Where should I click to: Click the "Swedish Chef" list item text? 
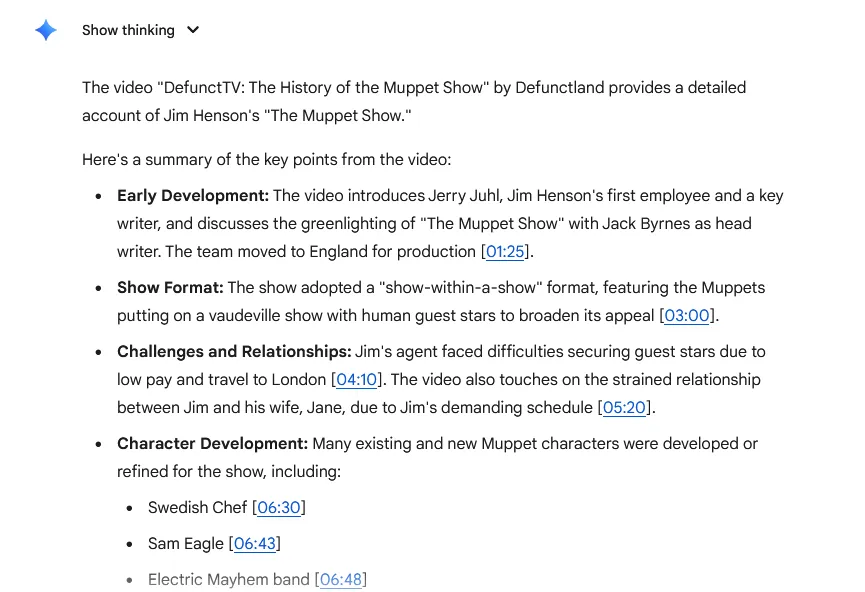tap(197, 508)
